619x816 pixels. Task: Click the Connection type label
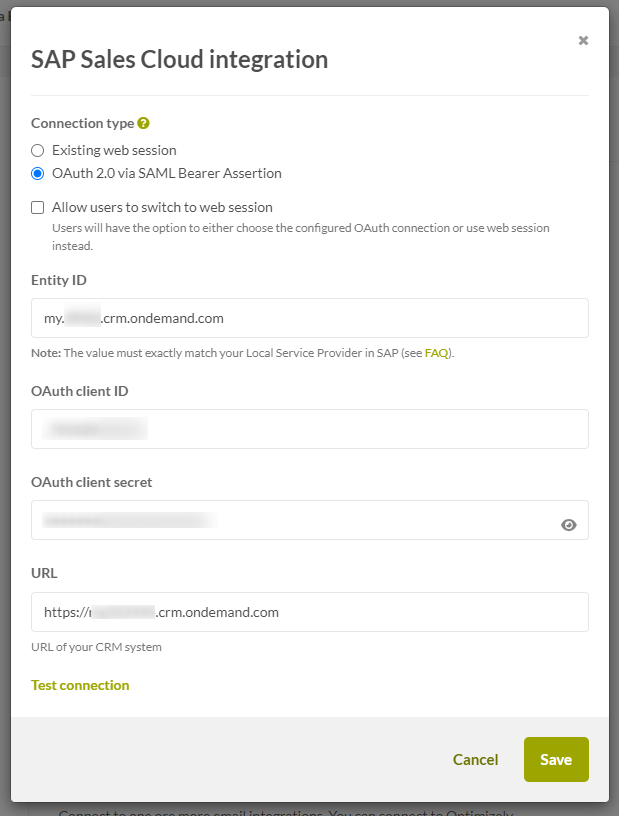coord(80,123)
